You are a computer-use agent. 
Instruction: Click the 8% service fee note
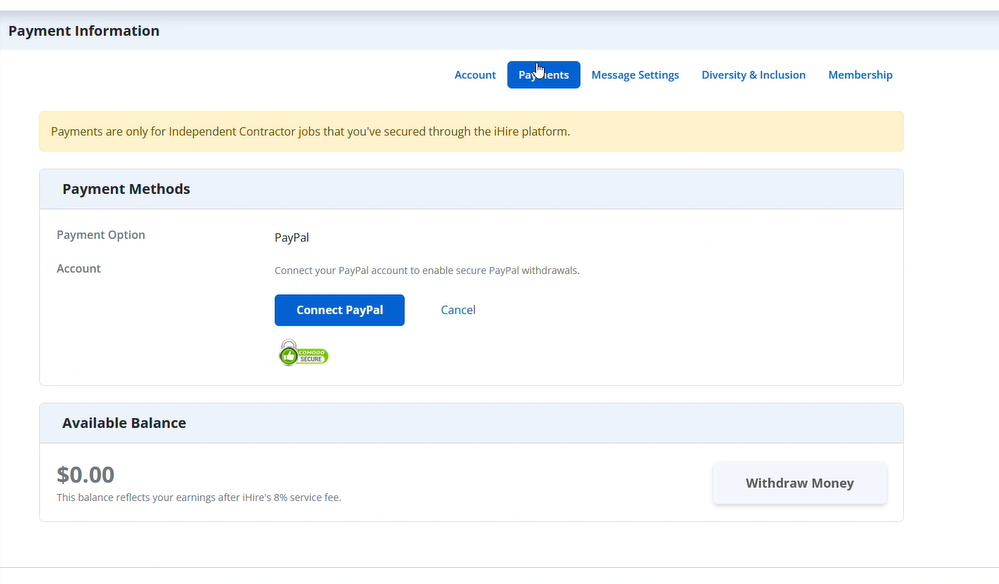pos(199,497)
